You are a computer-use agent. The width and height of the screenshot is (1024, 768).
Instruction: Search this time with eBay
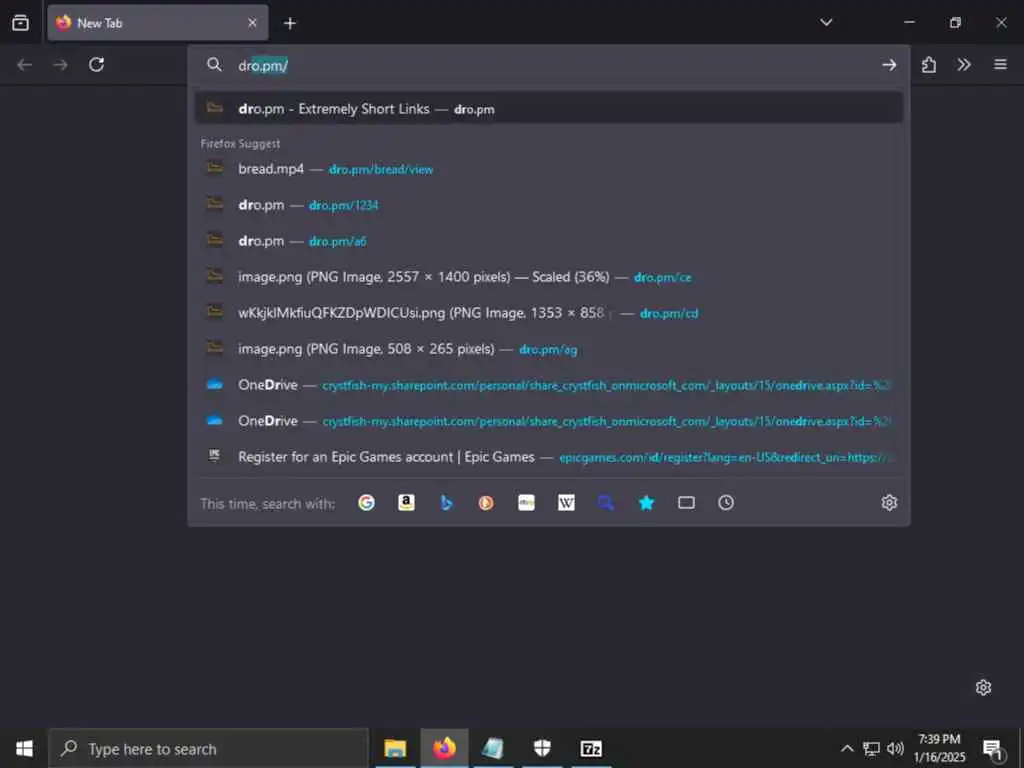526,502
